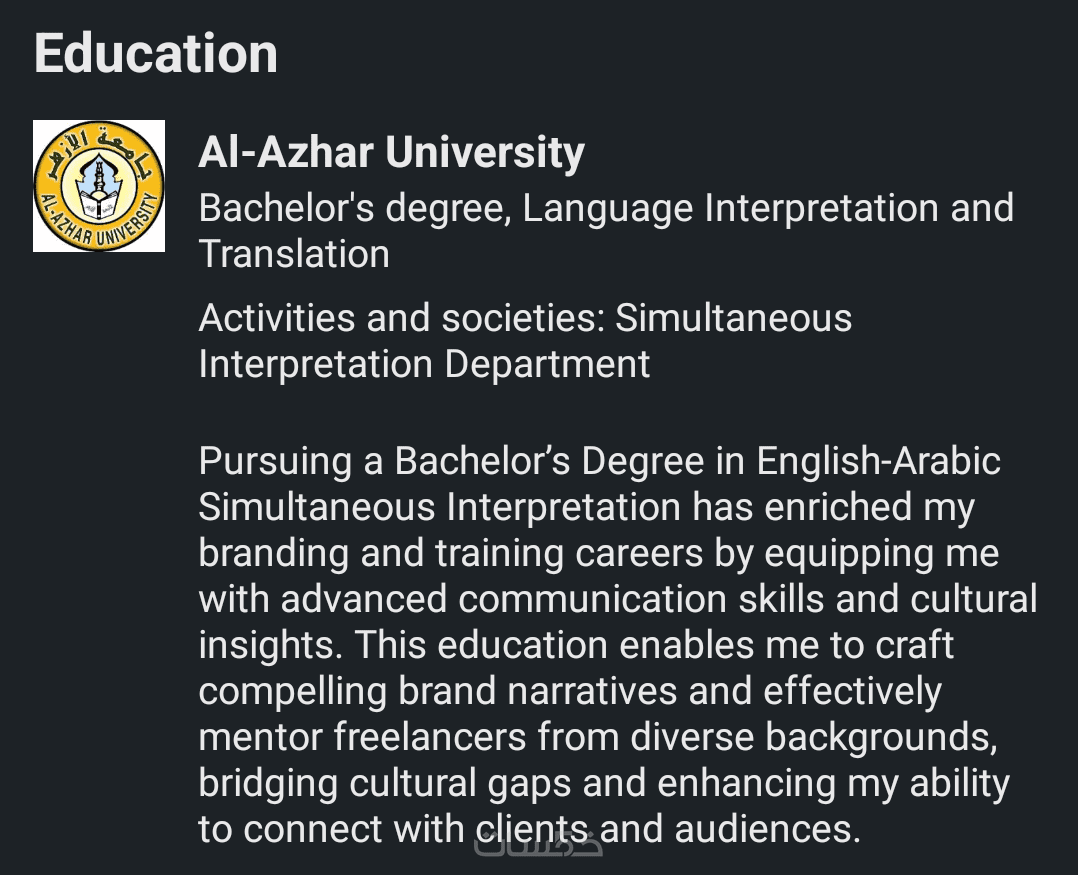Click the gray watermark logo at the bottom
This screenshot has height=875, width=1078.
point(537,845)
